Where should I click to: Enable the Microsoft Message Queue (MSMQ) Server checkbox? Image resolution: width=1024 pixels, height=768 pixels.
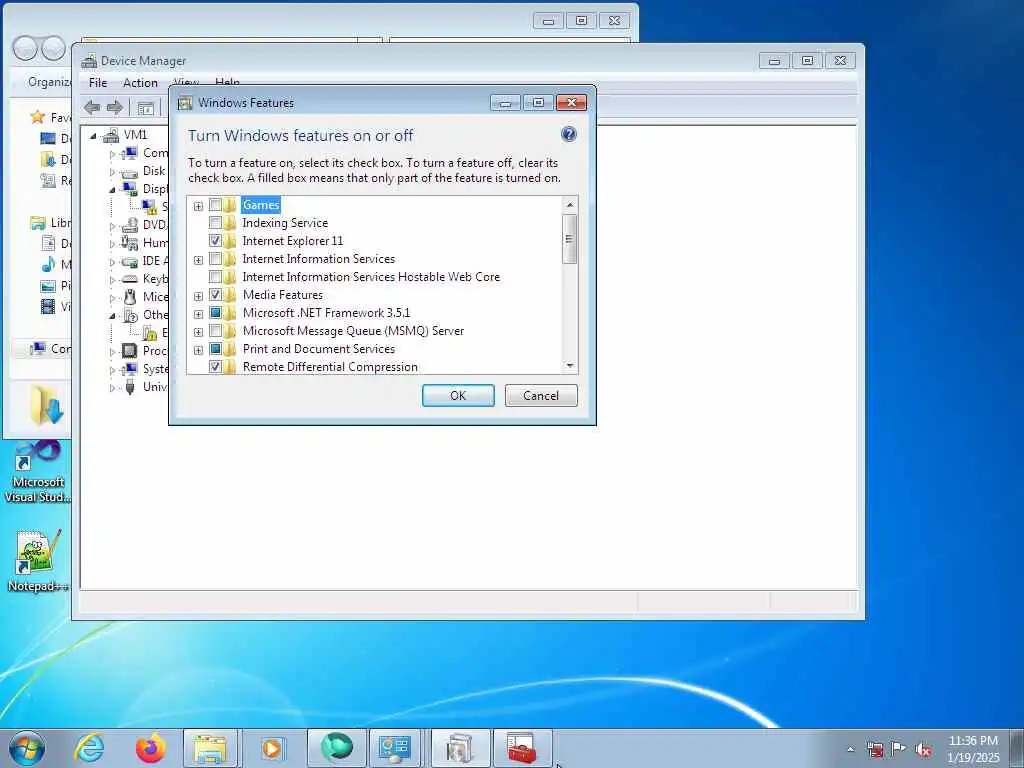click(216, 330)
